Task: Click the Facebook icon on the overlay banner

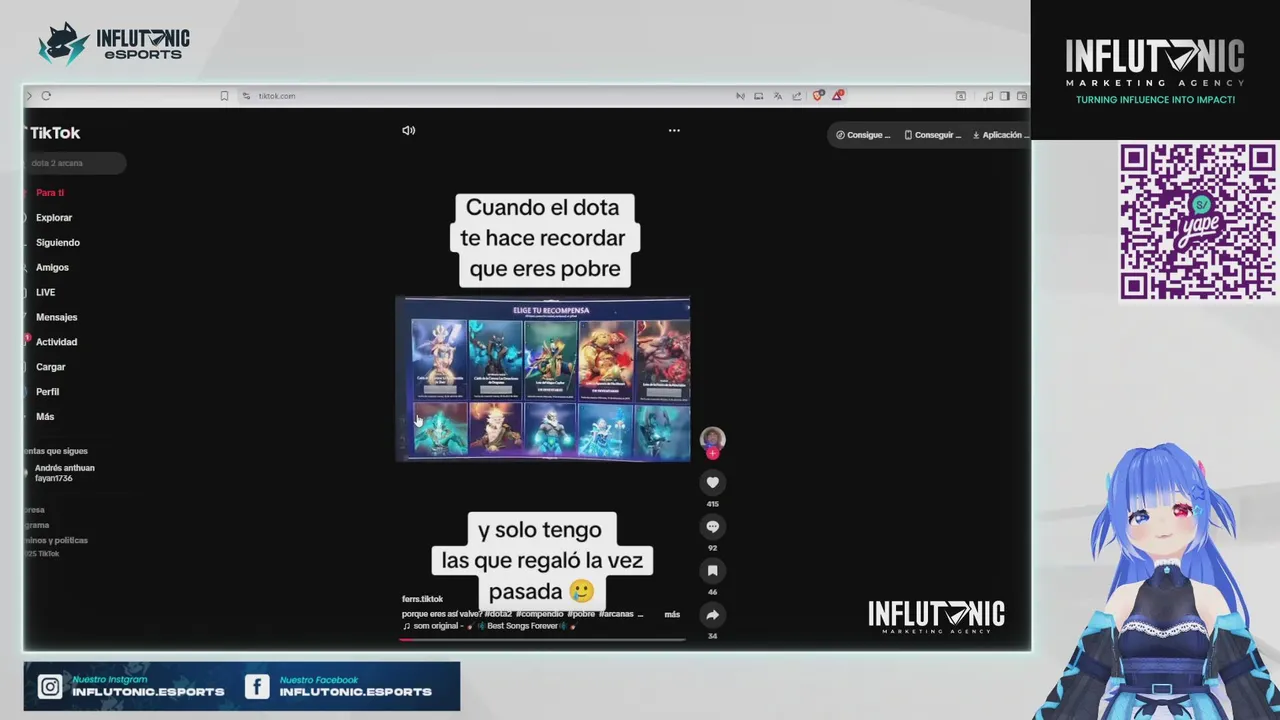Action: click(x=257, y=686)
